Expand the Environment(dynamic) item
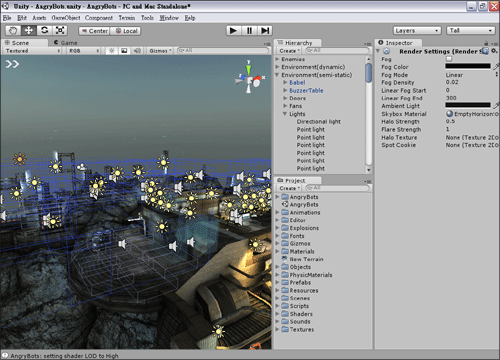 (277, 67)
